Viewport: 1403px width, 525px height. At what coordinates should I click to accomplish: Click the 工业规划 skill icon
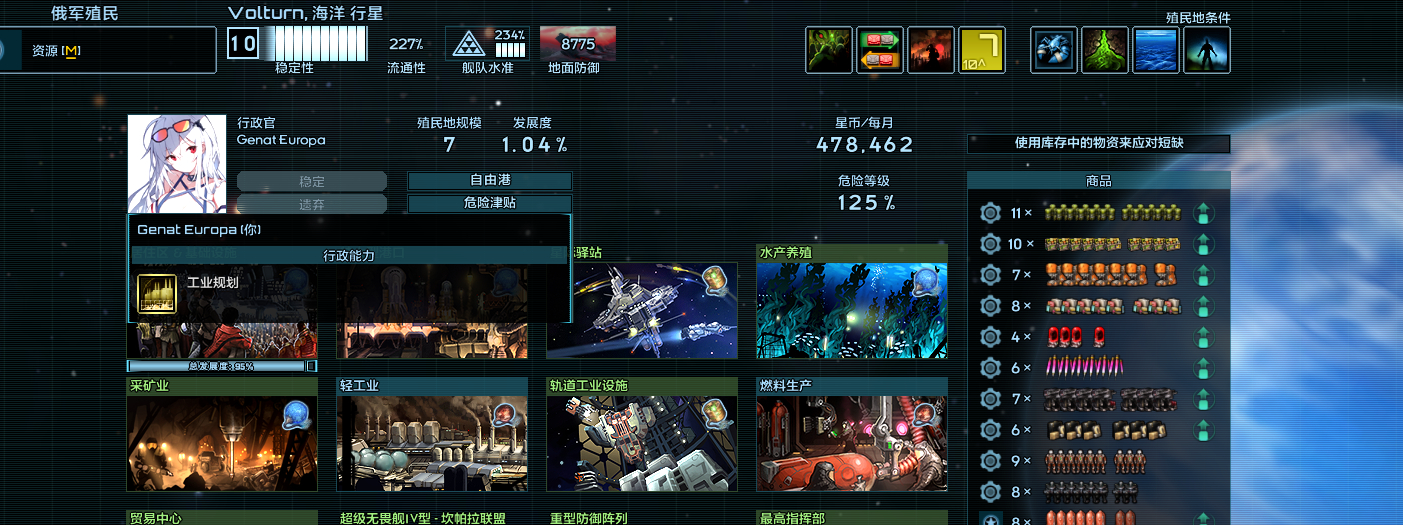(158, 293)
